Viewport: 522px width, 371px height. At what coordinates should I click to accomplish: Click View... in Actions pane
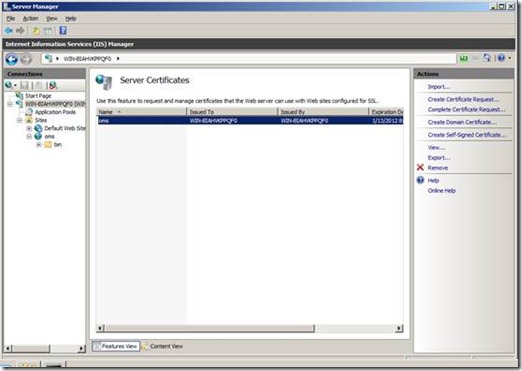point(436,147)
